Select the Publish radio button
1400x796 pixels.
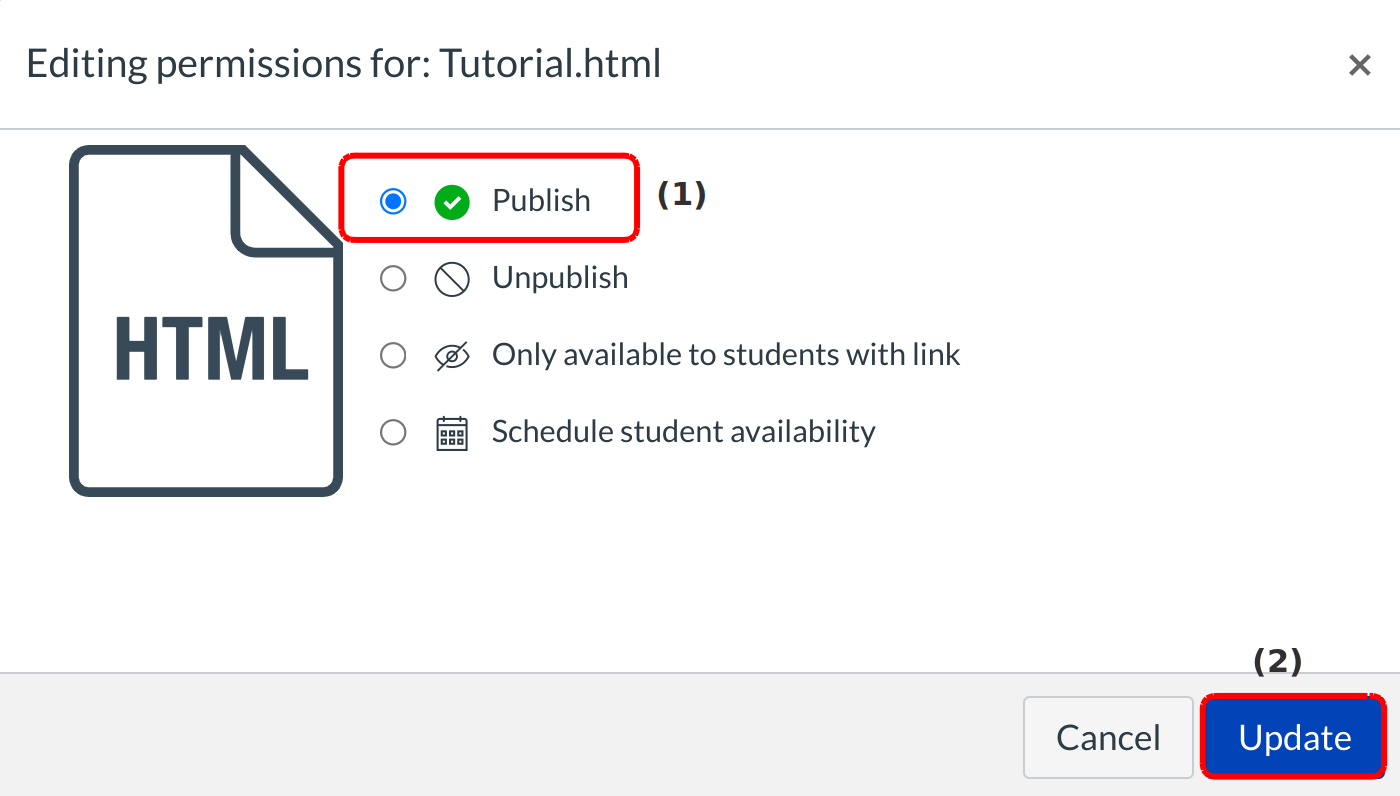(x=394, y=201)
